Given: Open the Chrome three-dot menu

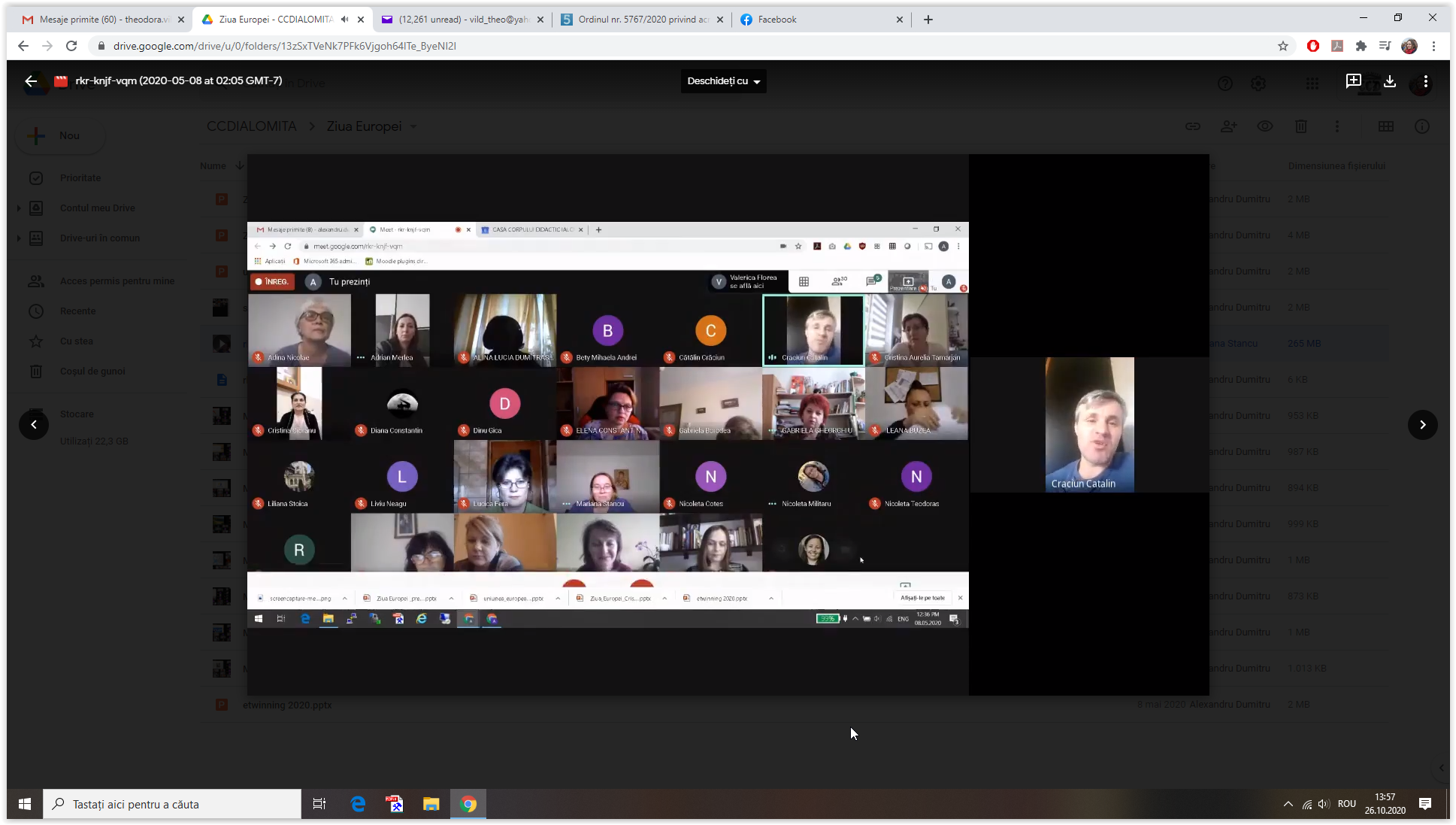Looking at the screenshot, I should tap(1433, 46).
